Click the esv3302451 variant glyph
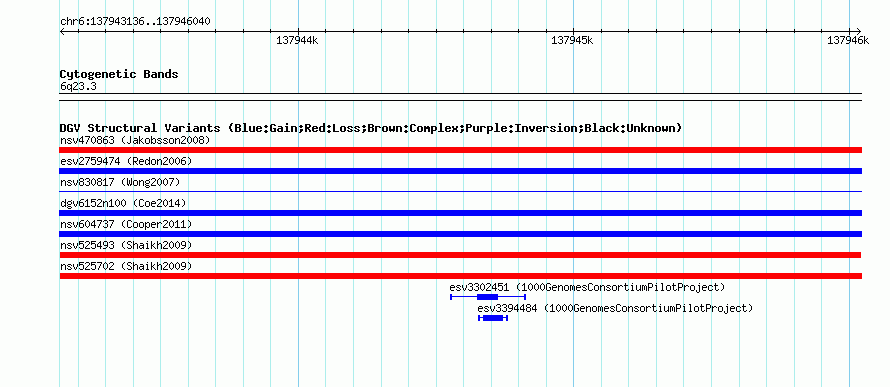890x387 pixels. (488, 297)
